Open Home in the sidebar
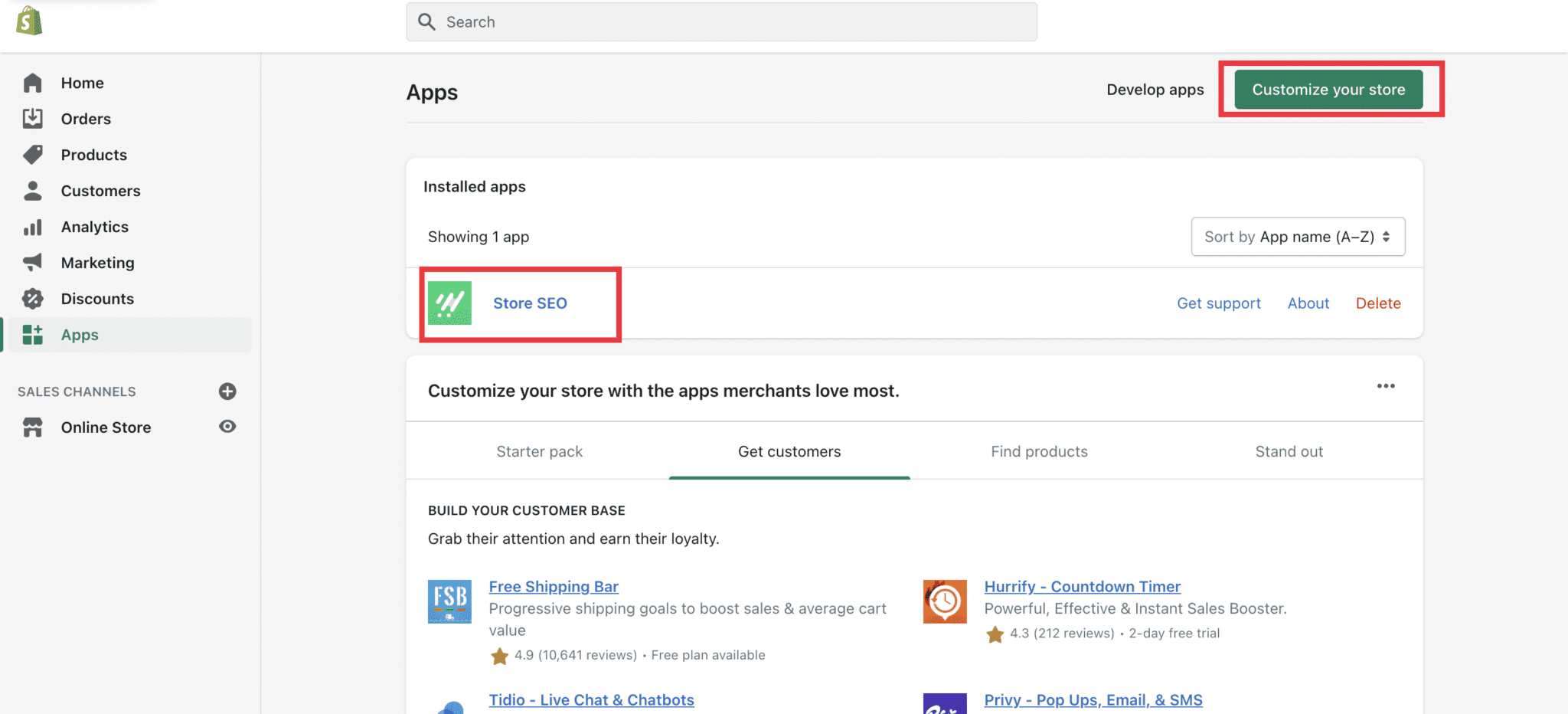 [x=83, y=83]
